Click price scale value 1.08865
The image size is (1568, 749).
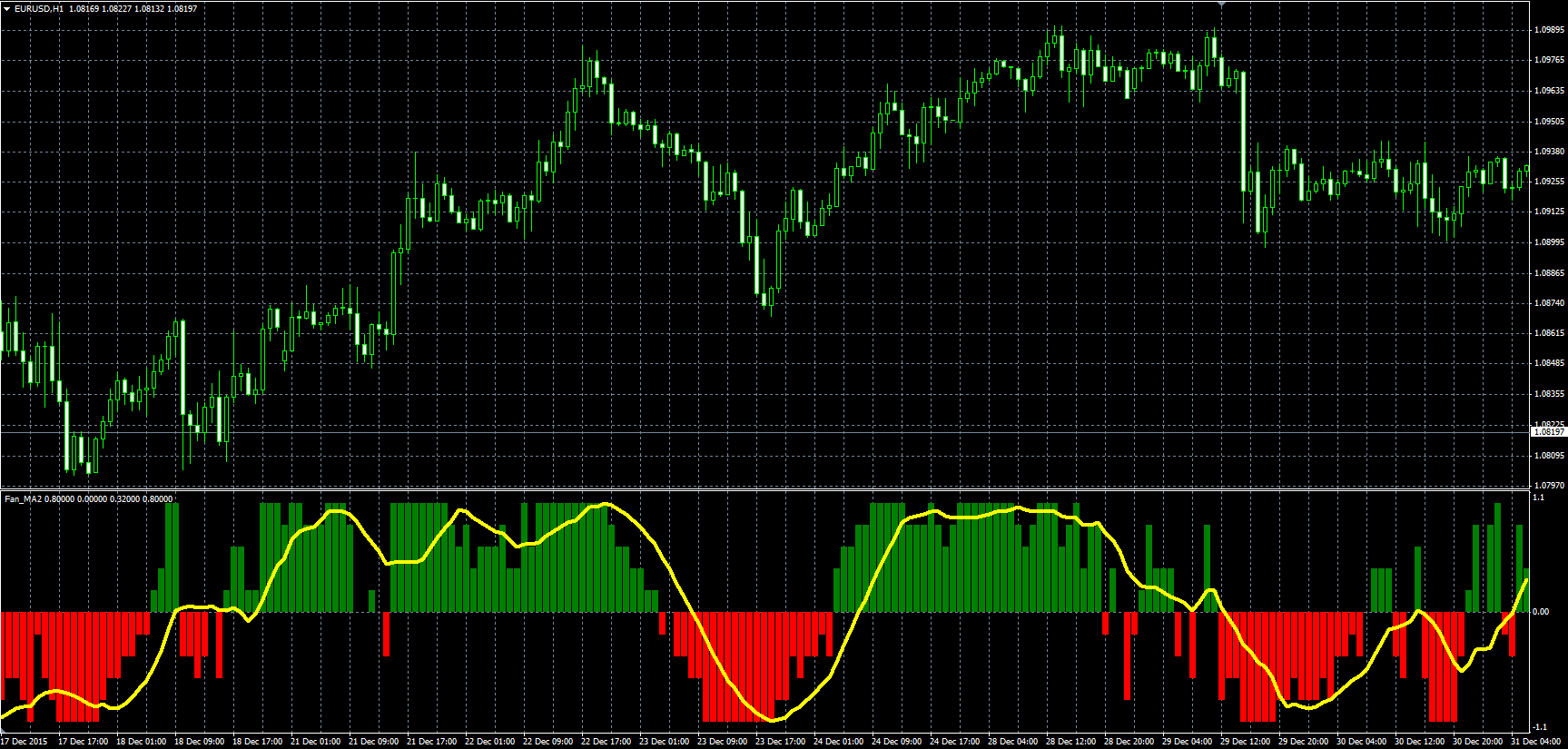pos(1550,272)
